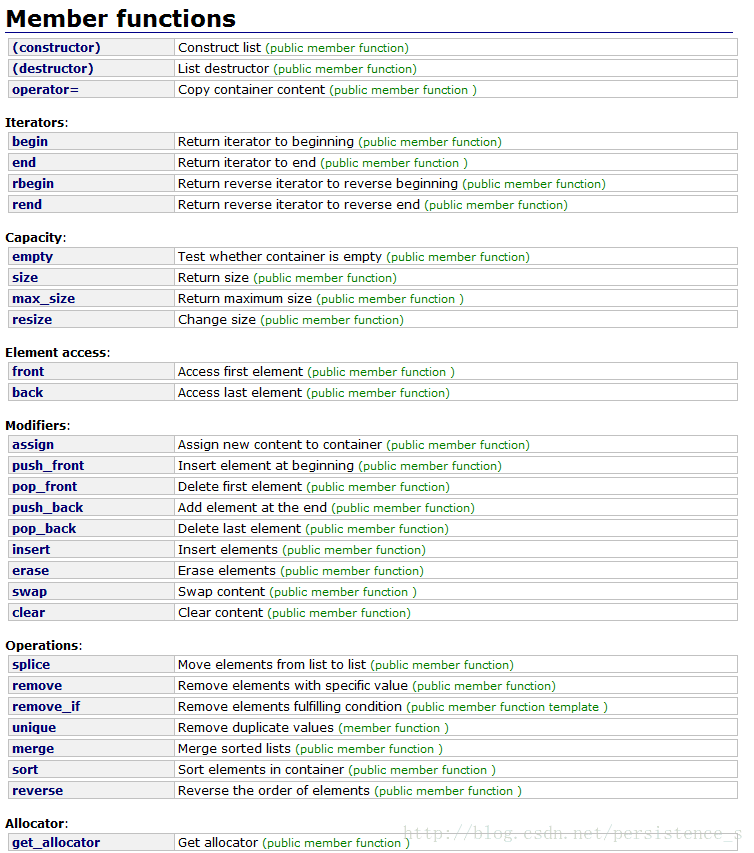Open the empty capacity function link
Viewport: 754px width, 853px height.
pos(32,256)
